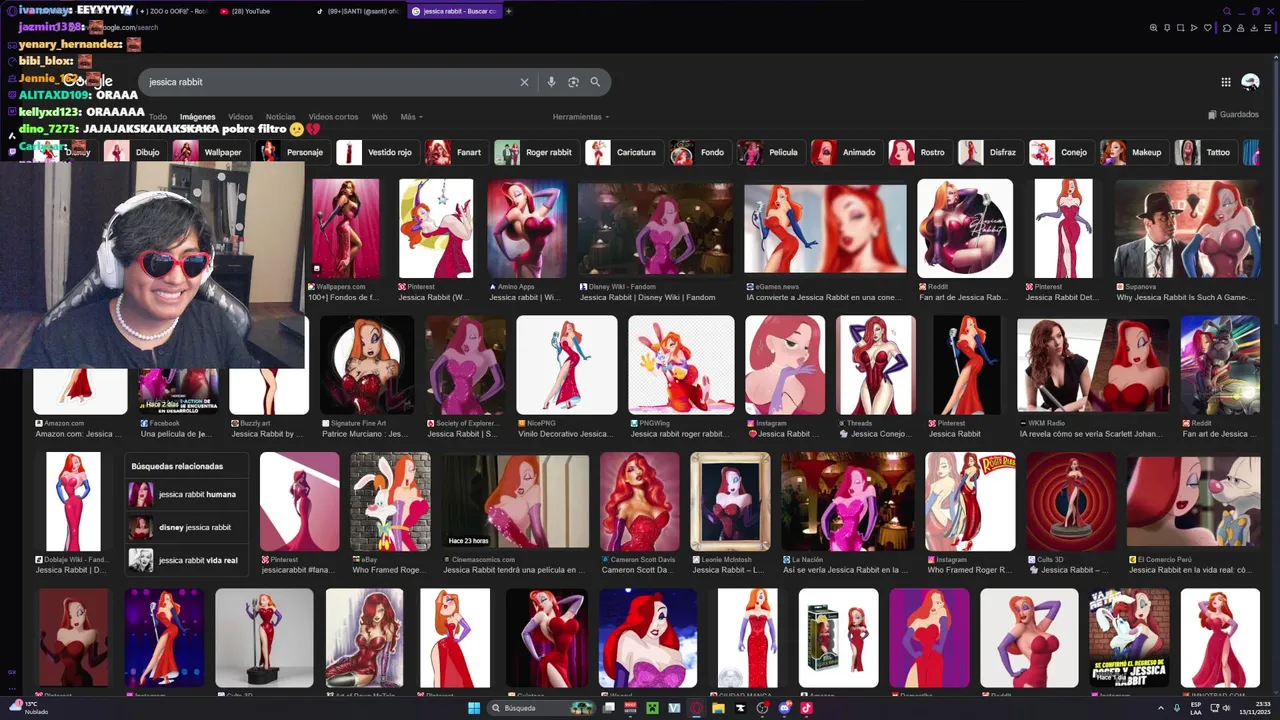The image size is (1280, 720).
Task: Open related search disney jessica rabbit
Action: 186,527
